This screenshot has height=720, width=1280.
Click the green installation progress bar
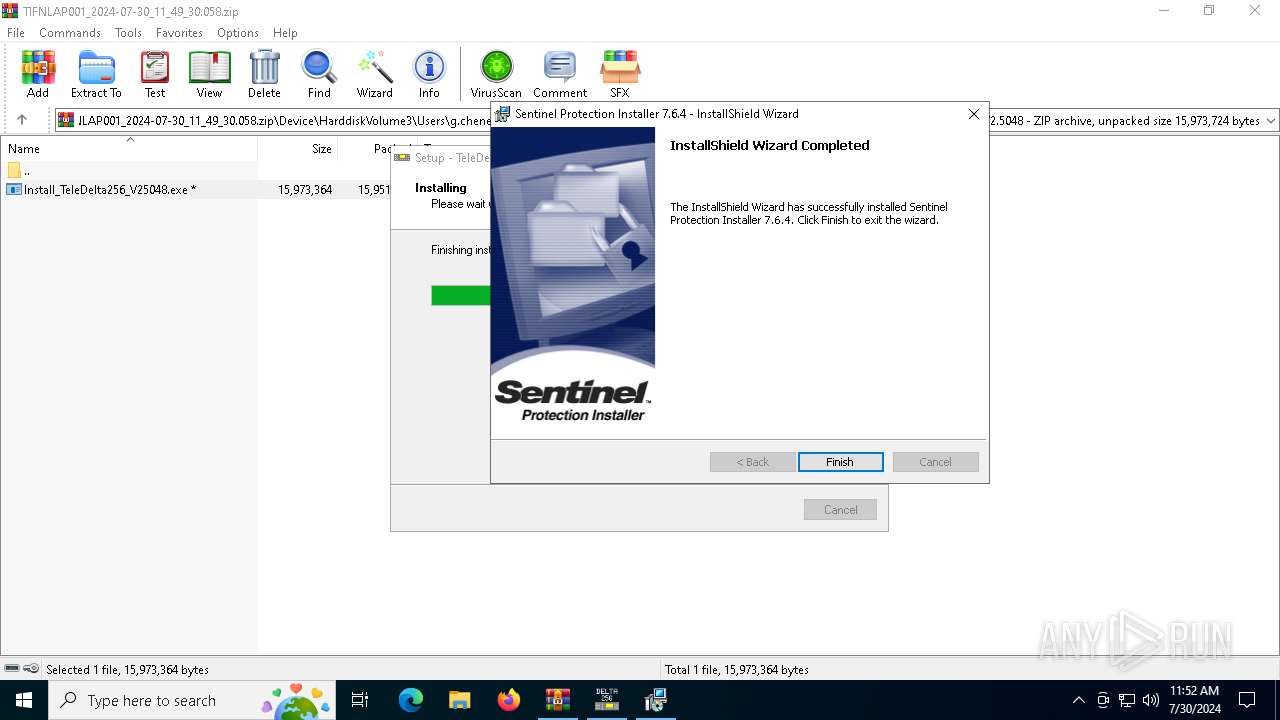[x=461, y=295]
